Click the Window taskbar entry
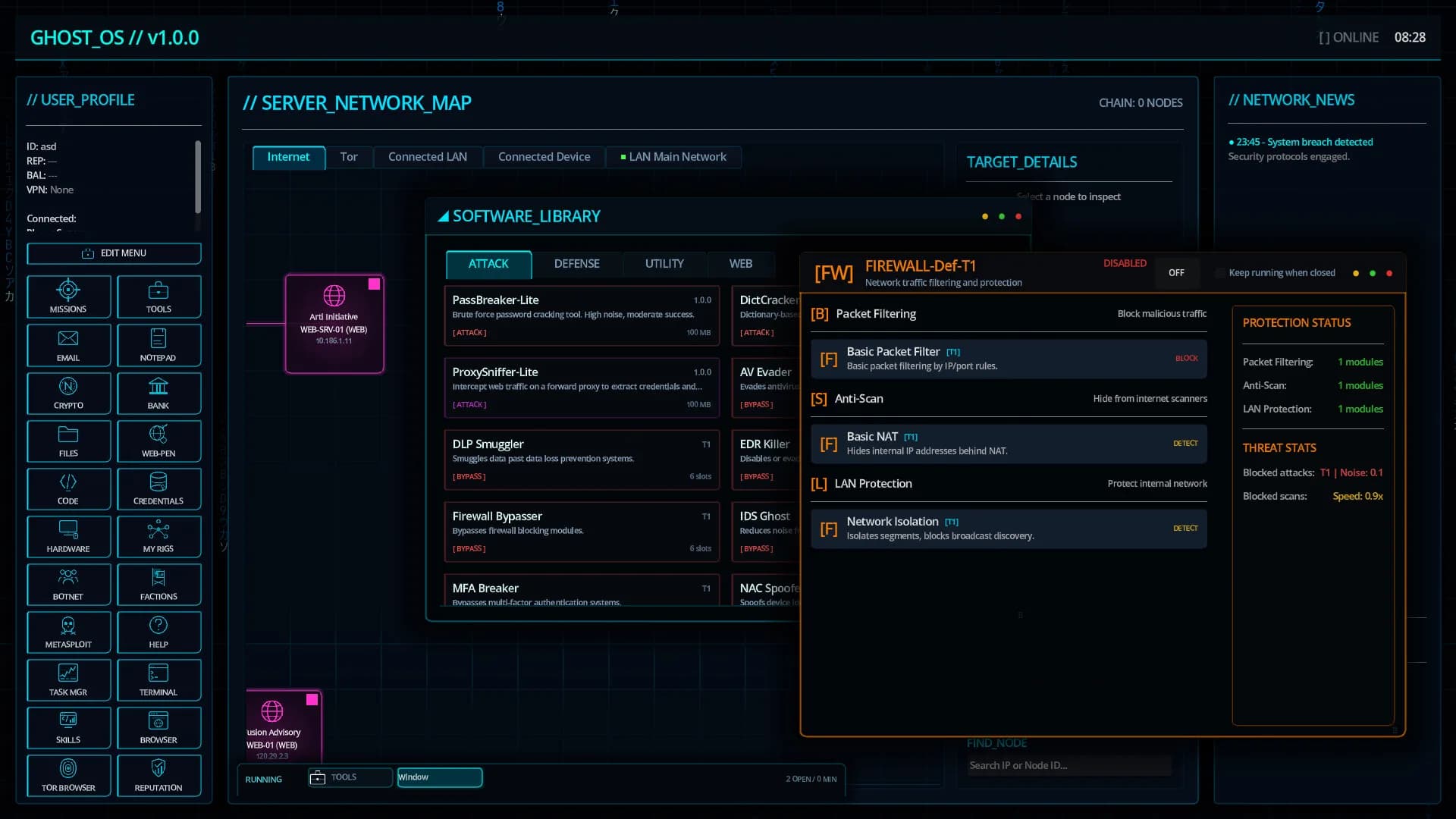Image resolution: width=1456 pixels, height=819 pixels. pos(440,777)
